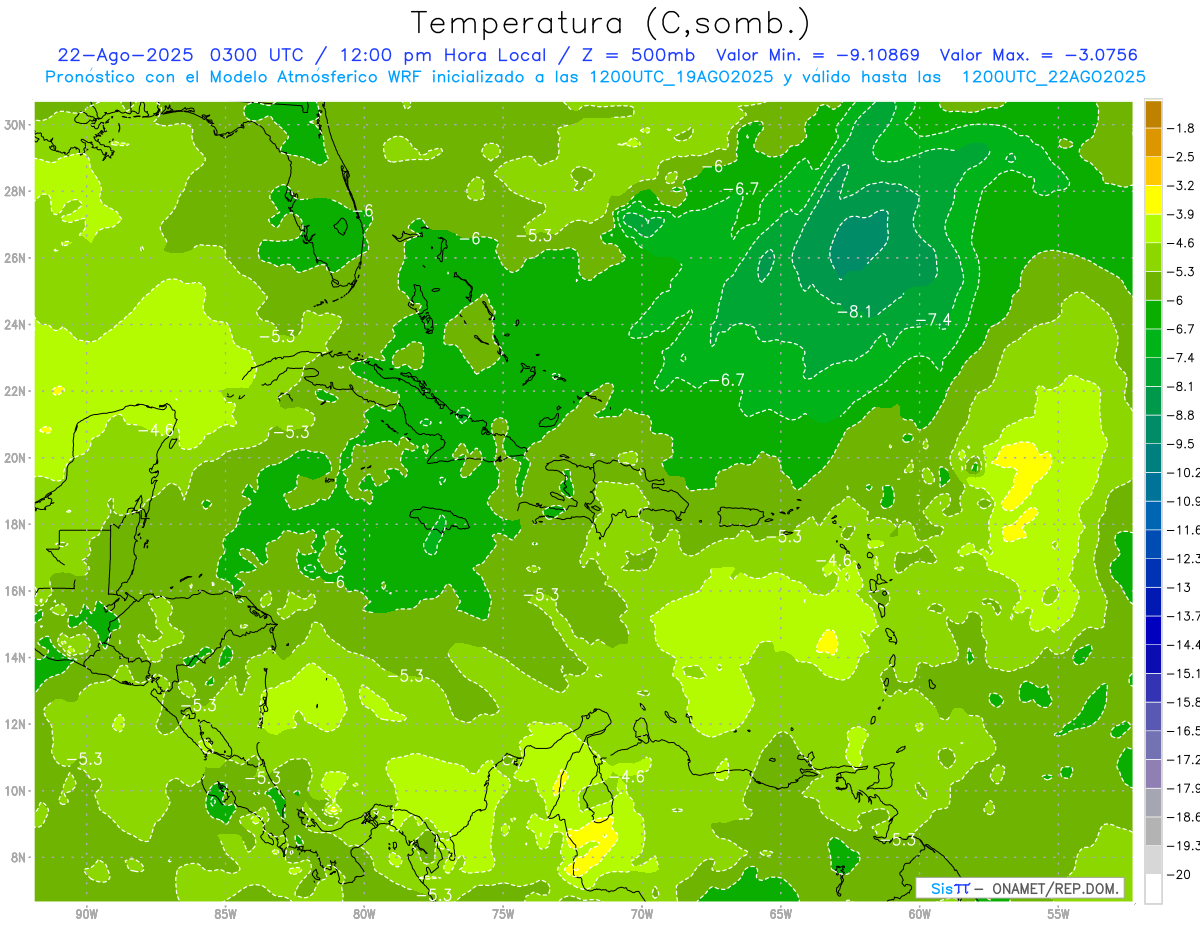Click the "-9.5" value on color bar
The width and height of the screenshot is (1200, 927).
(1183, 444)
